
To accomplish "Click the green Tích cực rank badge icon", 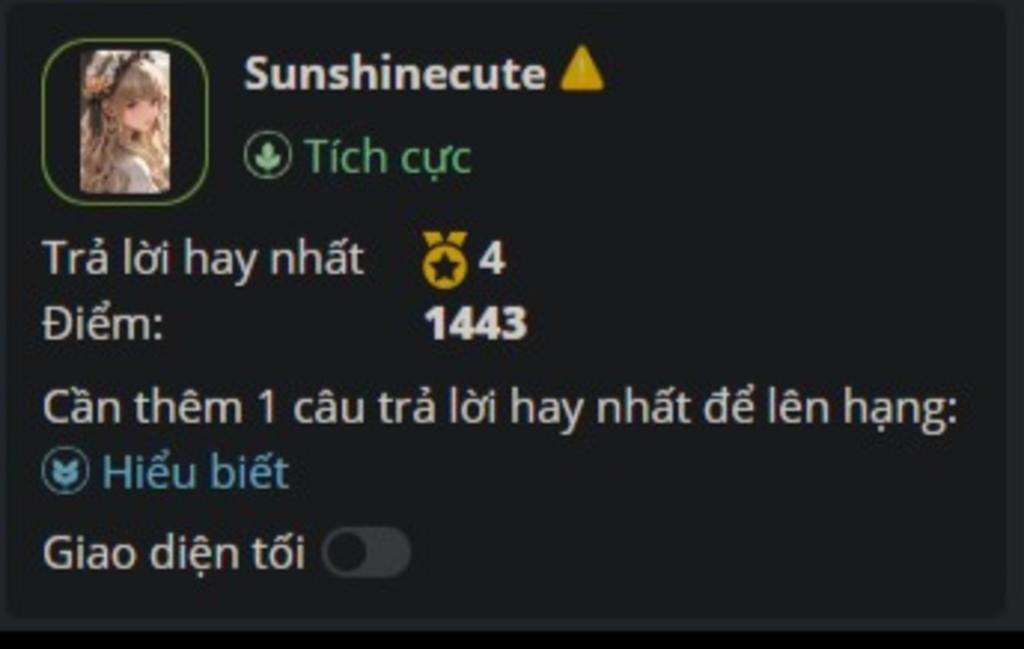I will (267, 155).
